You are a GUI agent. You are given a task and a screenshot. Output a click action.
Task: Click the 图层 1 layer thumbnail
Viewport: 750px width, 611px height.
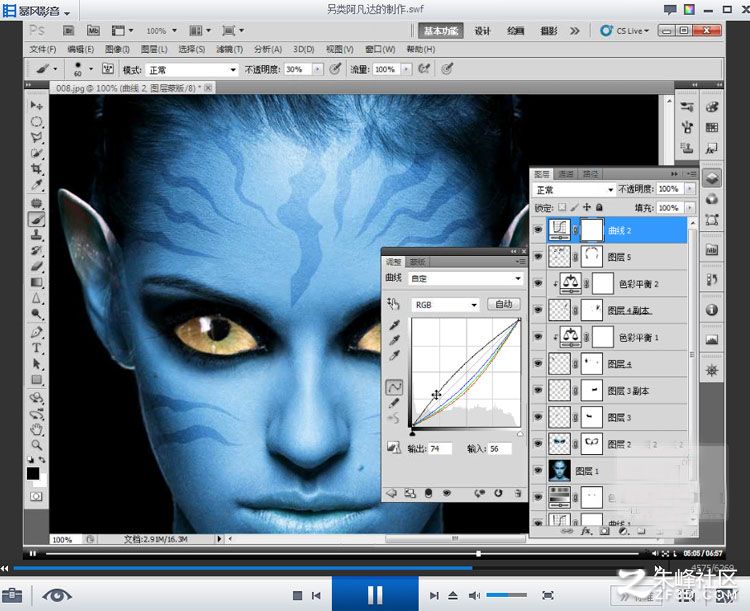pyautogui.click(x=560, y=471)
